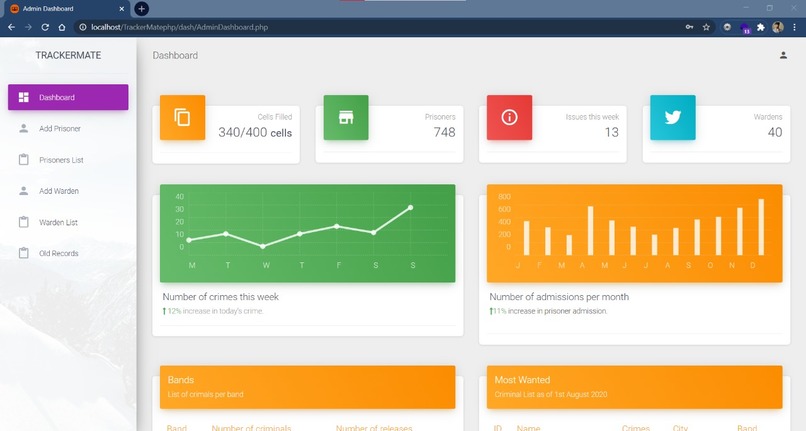Open Add Prisoner page in sidebar
The image size is (806, 431).
(68, 129)
